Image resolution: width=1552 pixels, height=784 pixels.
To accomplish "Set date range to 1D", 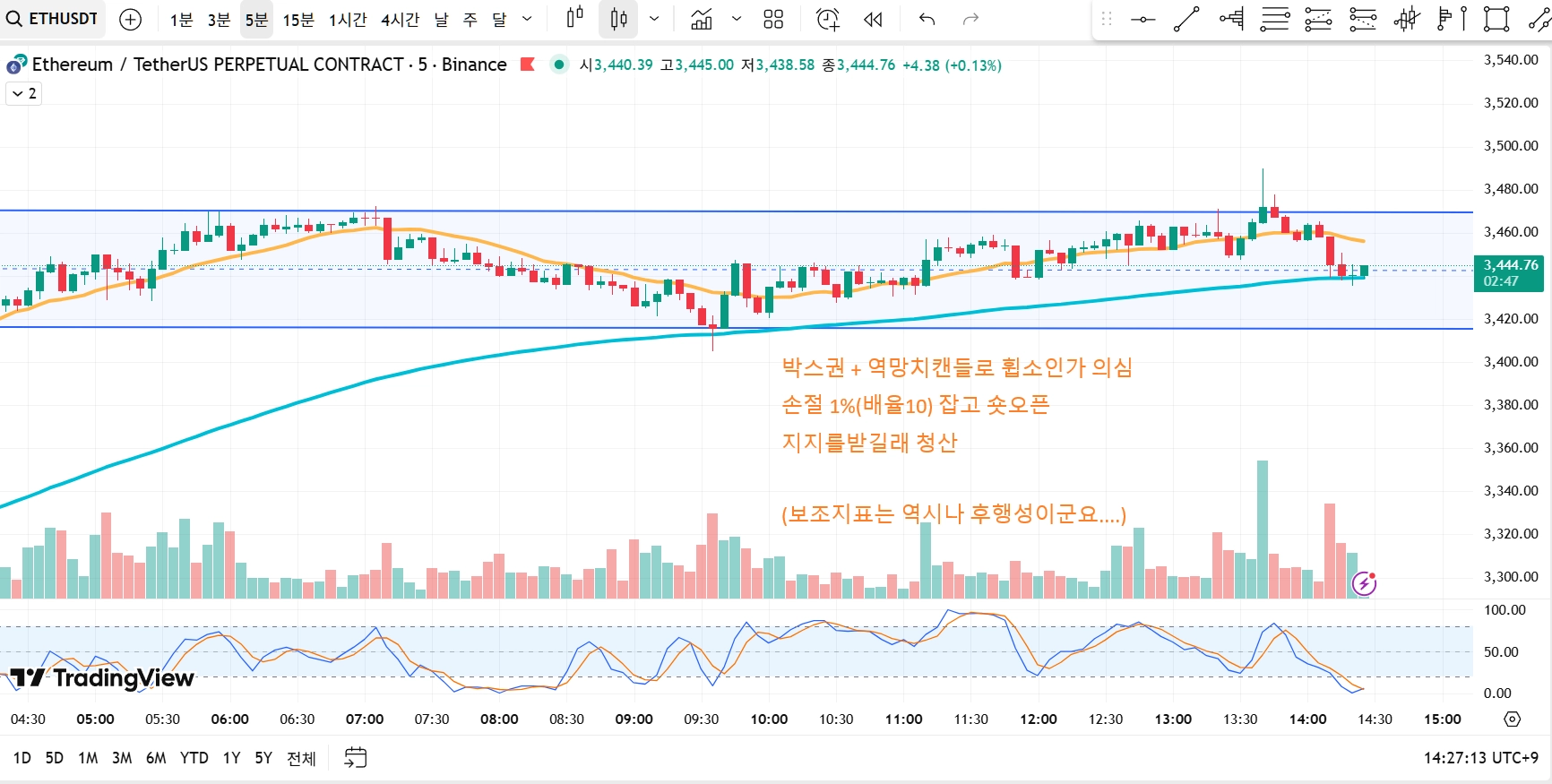I will pos(22,758).
